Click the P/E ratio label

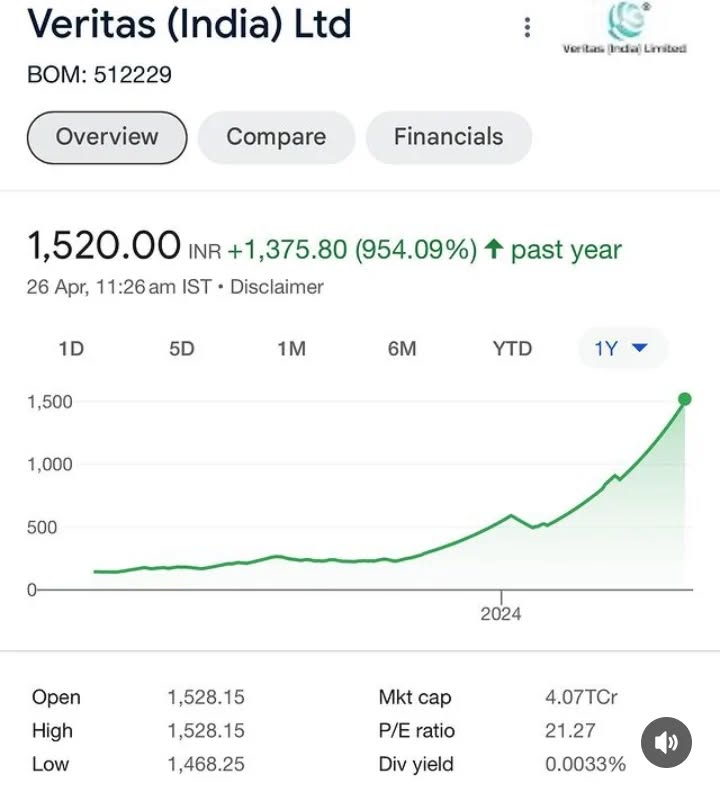416,731
